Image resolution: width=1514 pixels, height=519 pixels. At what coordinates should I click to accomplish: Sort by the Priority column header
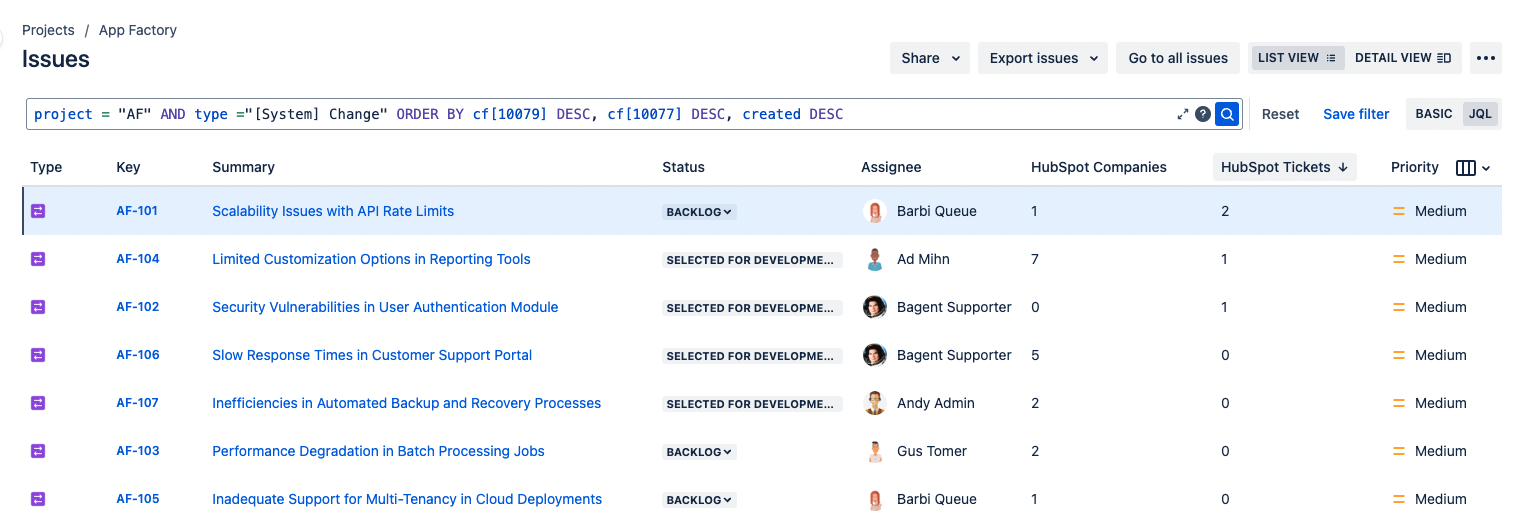pyautogui.click(x=1414, y=167)
